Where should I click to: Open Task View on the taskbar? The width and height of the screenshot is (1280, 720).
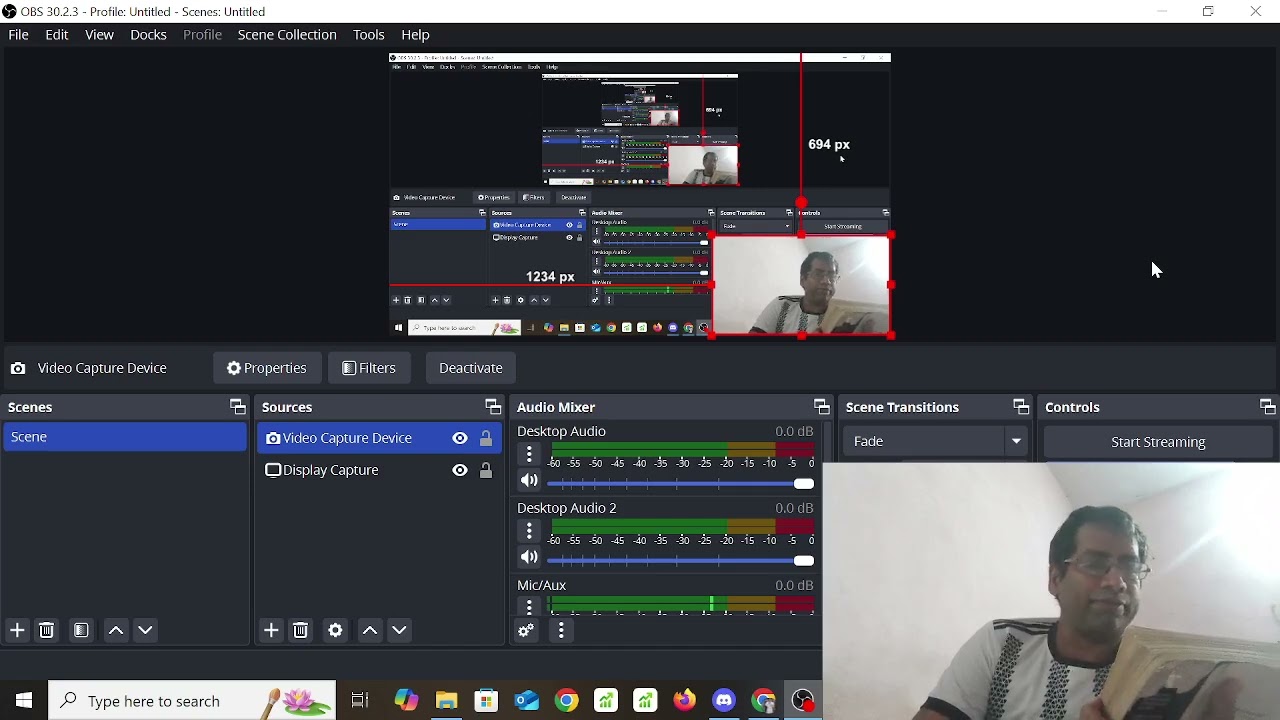pos(360,701)
